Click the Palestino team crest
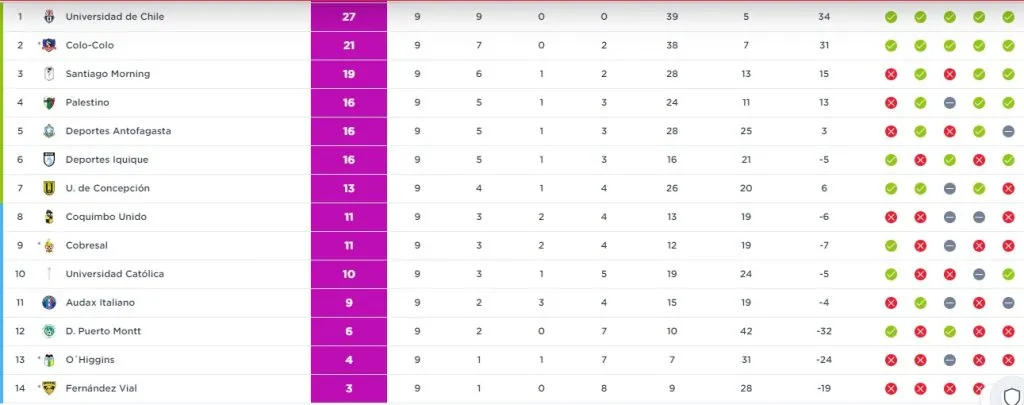This screenshot has width=1024, height=405. pyautogui.click(x=47, y=102)
